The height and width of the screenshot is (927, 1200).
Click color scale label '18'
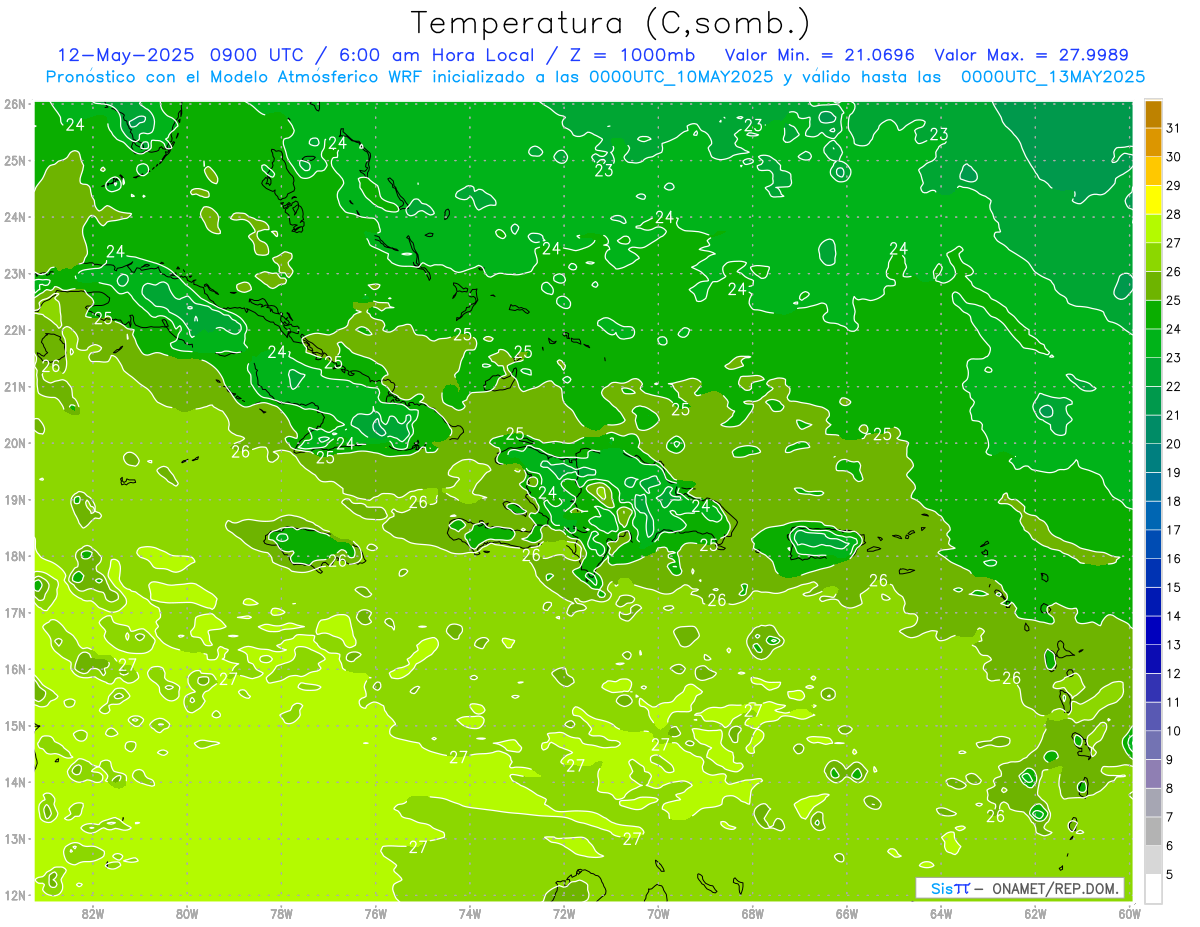pos(1173,501)
